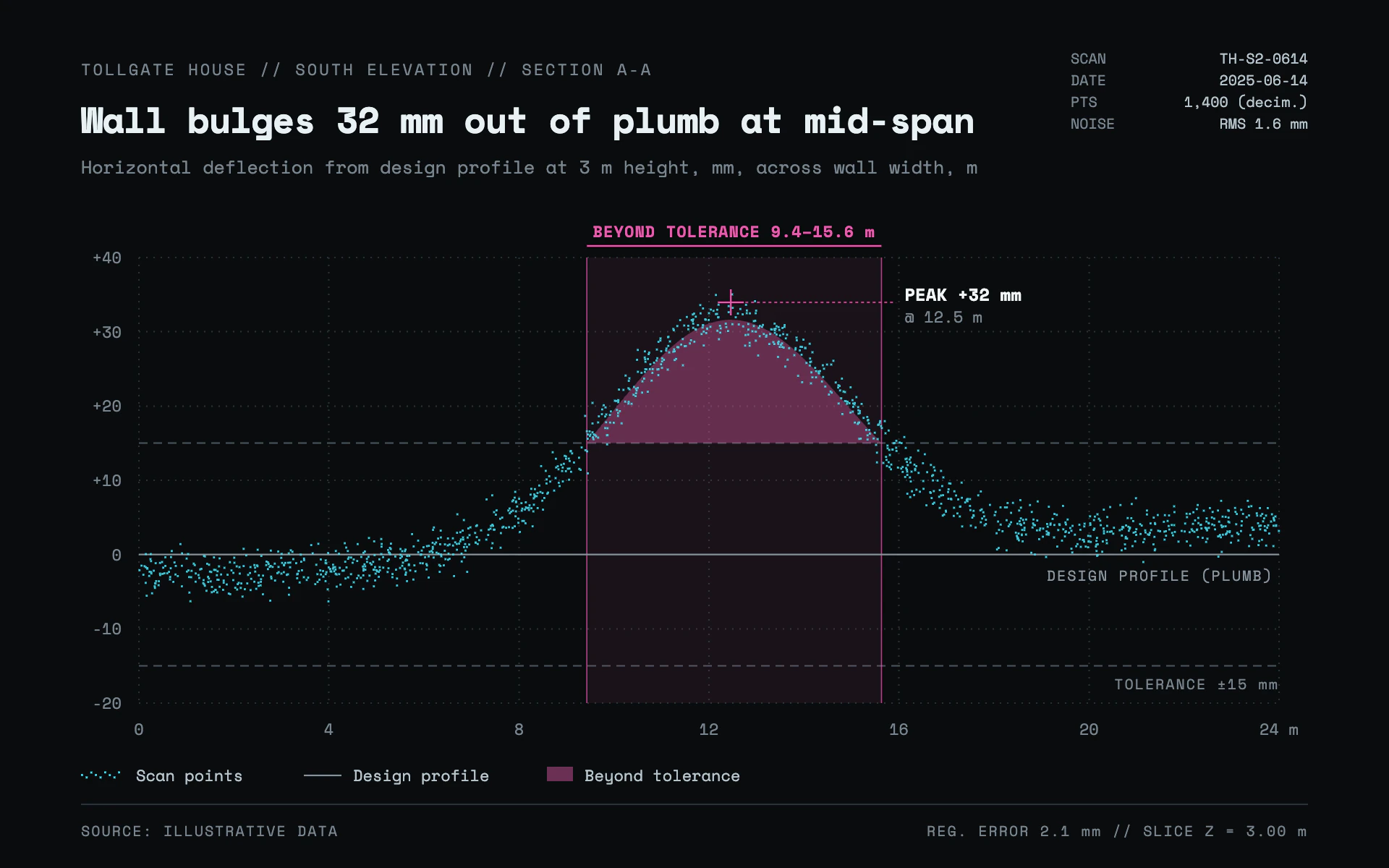This screenshot has width=1389, height=868.
Task: Click the points value '1,400 (decim.)'
Action: [x=1246, y=102]
